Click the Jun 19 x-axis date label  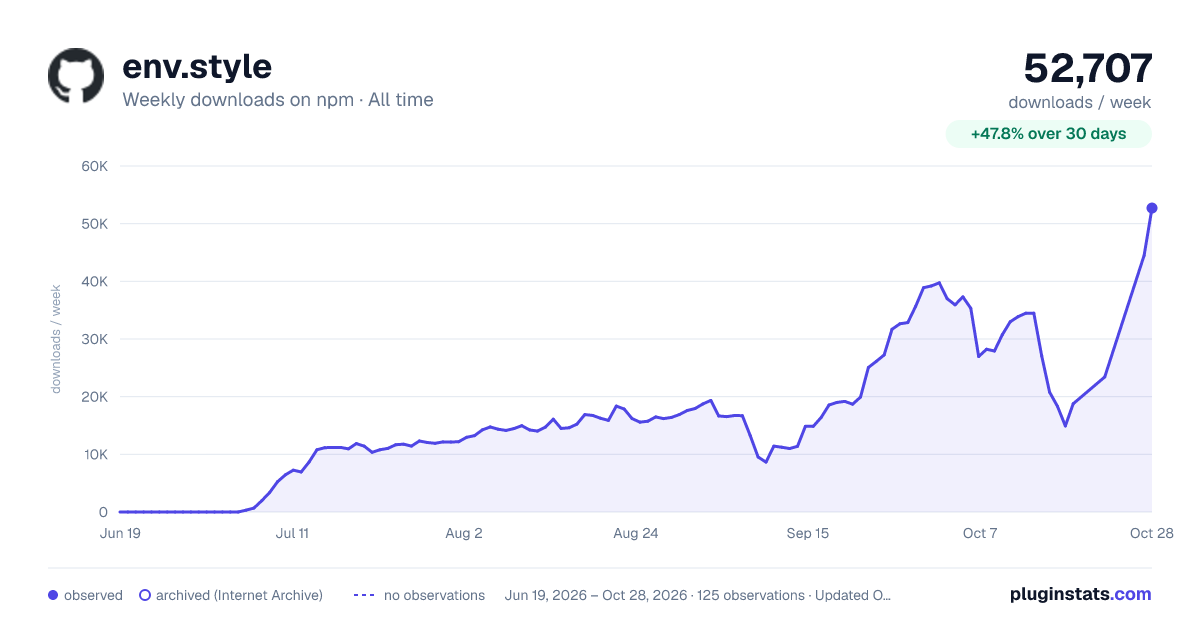[x=120, y=533]
